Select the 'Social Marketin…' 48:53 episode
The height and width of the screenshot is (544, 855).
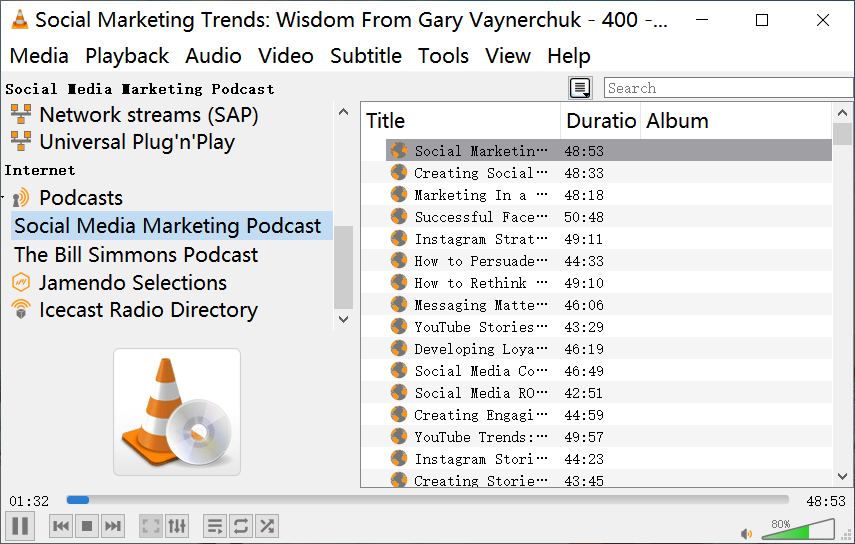(x=609, y=150)
